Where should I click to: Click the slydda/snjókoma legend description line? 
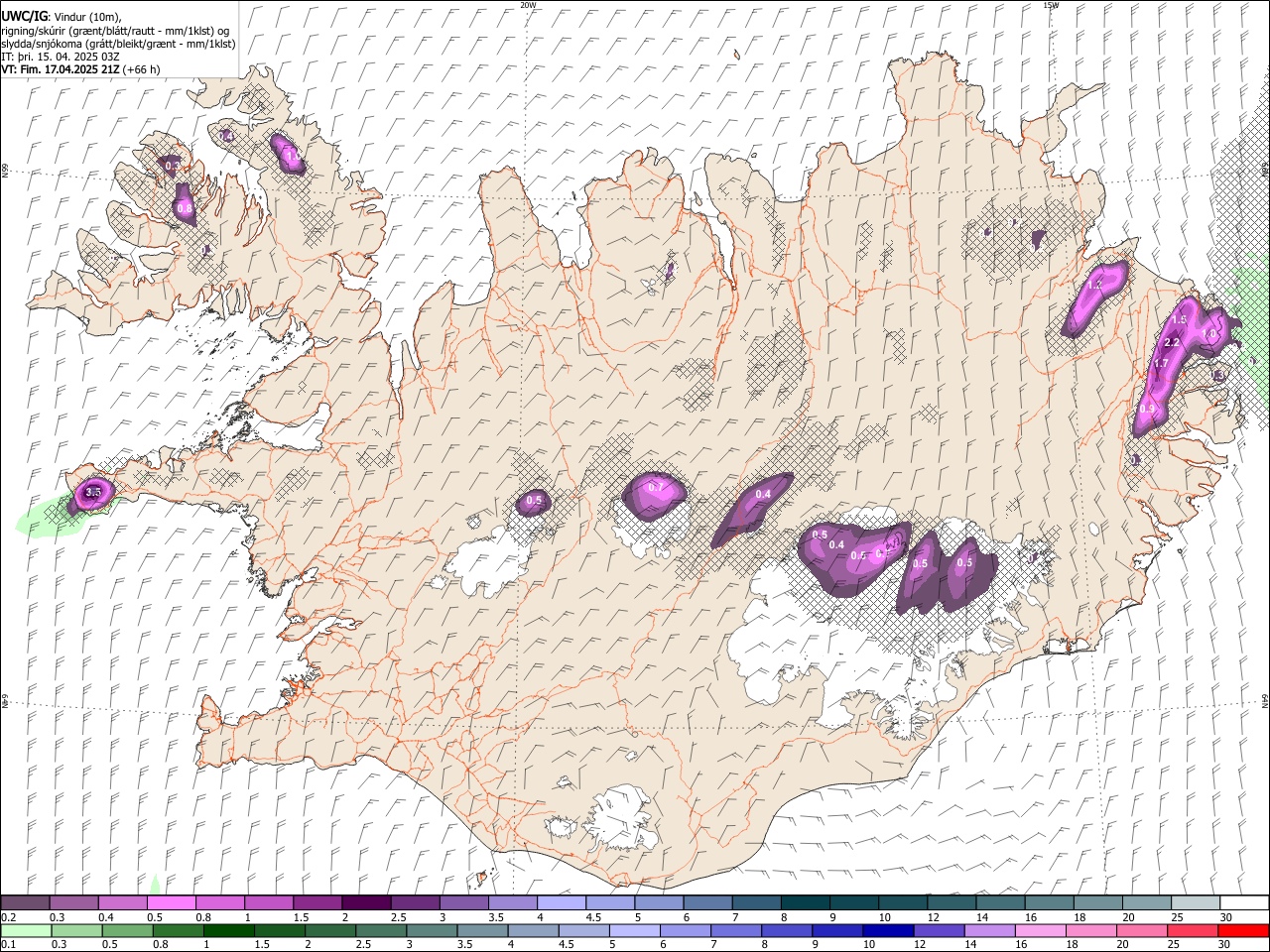coord(118,44)
